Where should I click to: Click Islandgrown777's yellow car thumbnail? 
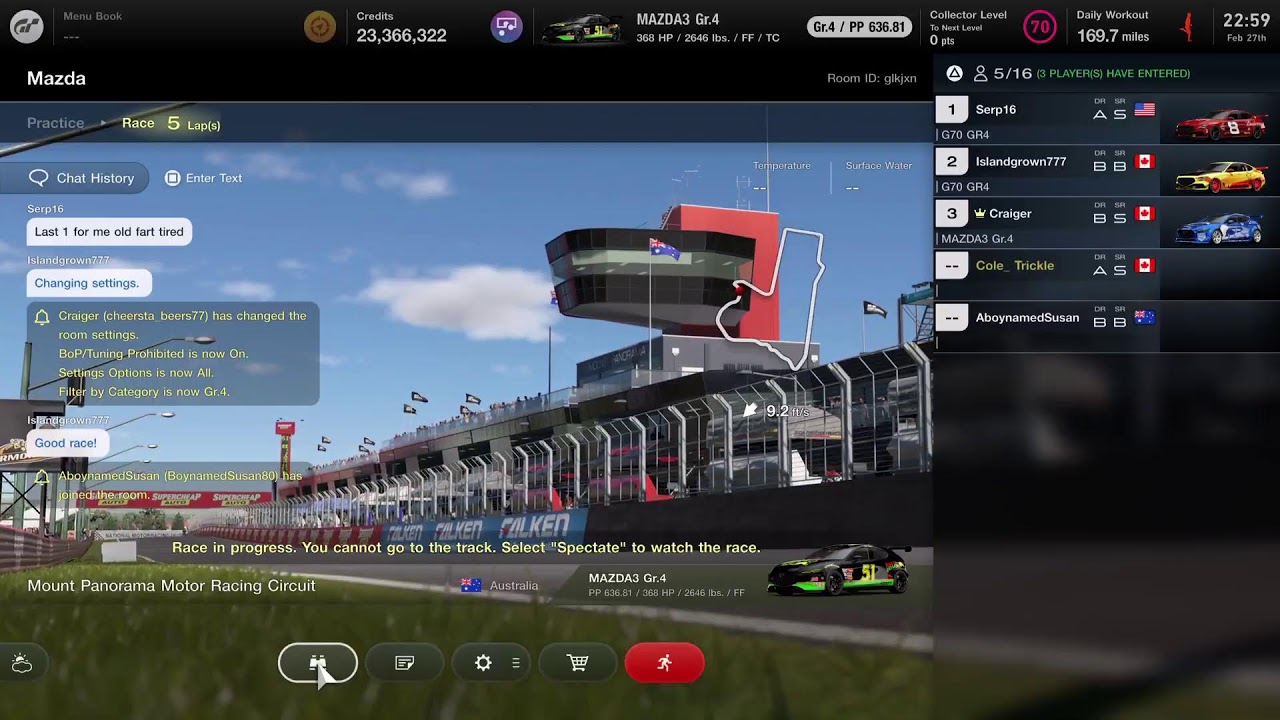[x=1220, y=176]
